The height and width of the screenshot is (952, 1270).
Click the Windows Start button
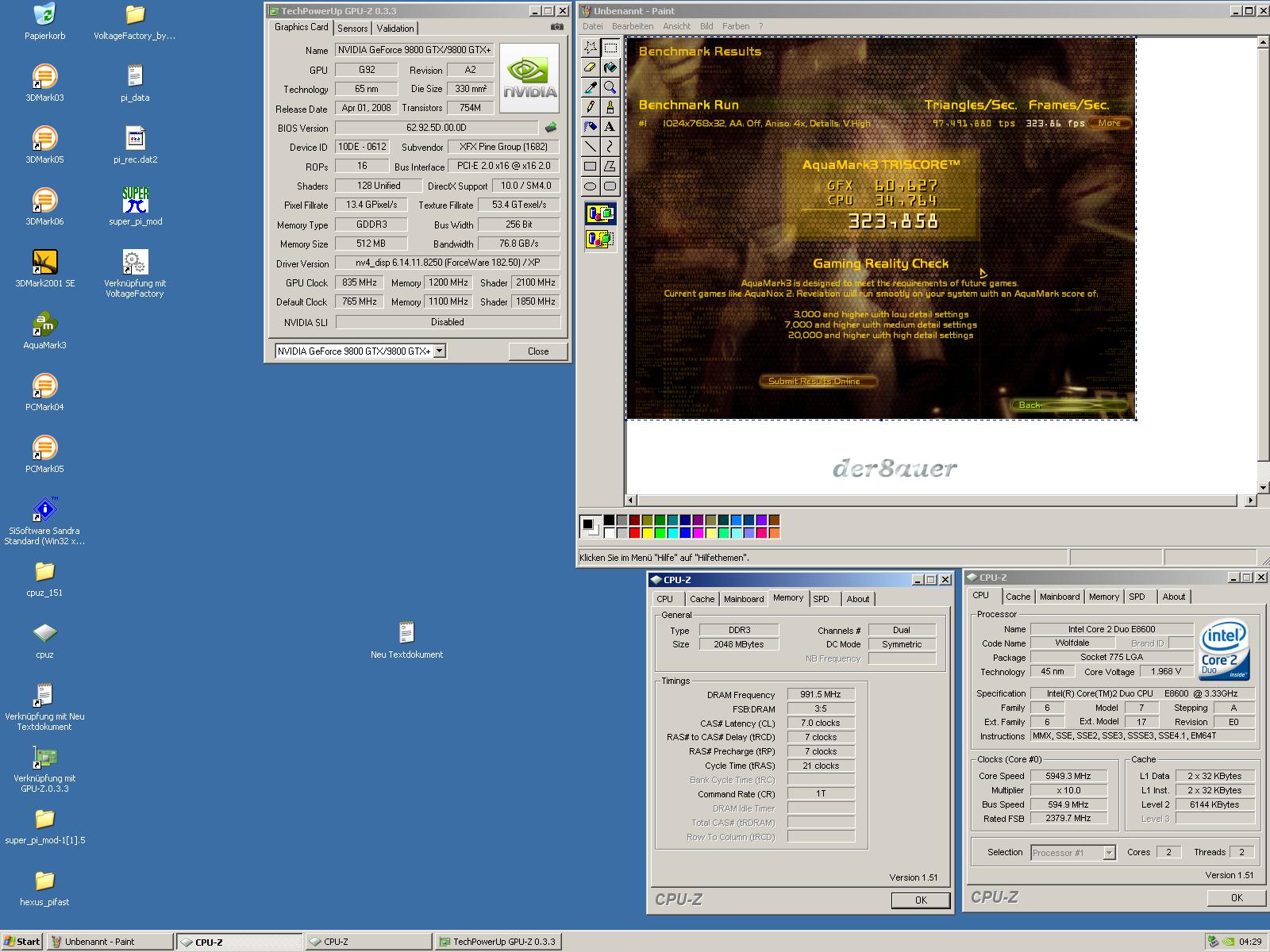[21, 942]
